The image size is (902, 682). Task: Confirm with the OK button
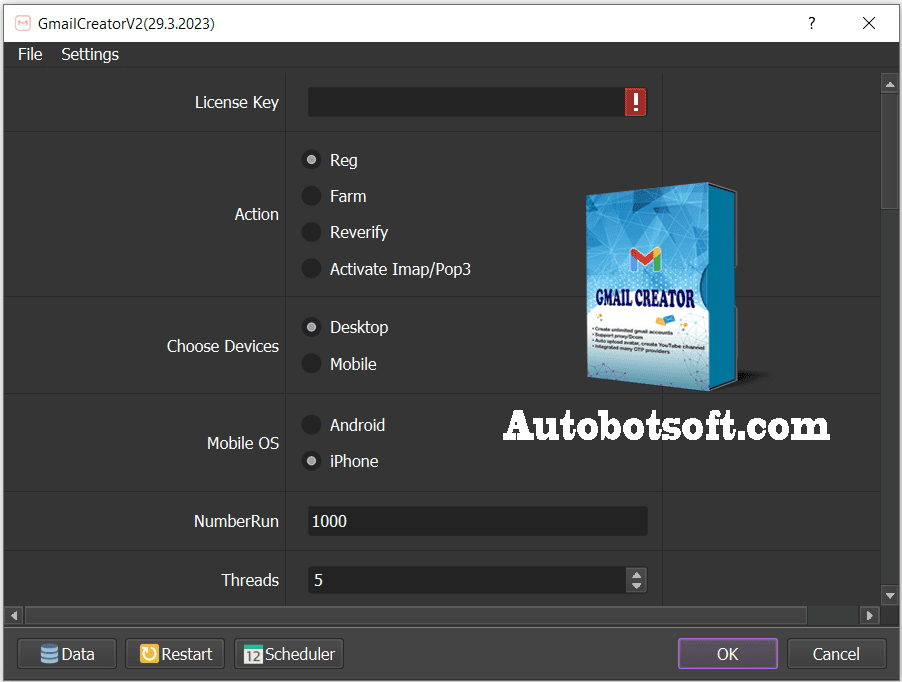pyautogui.click(x=728, y=654)
